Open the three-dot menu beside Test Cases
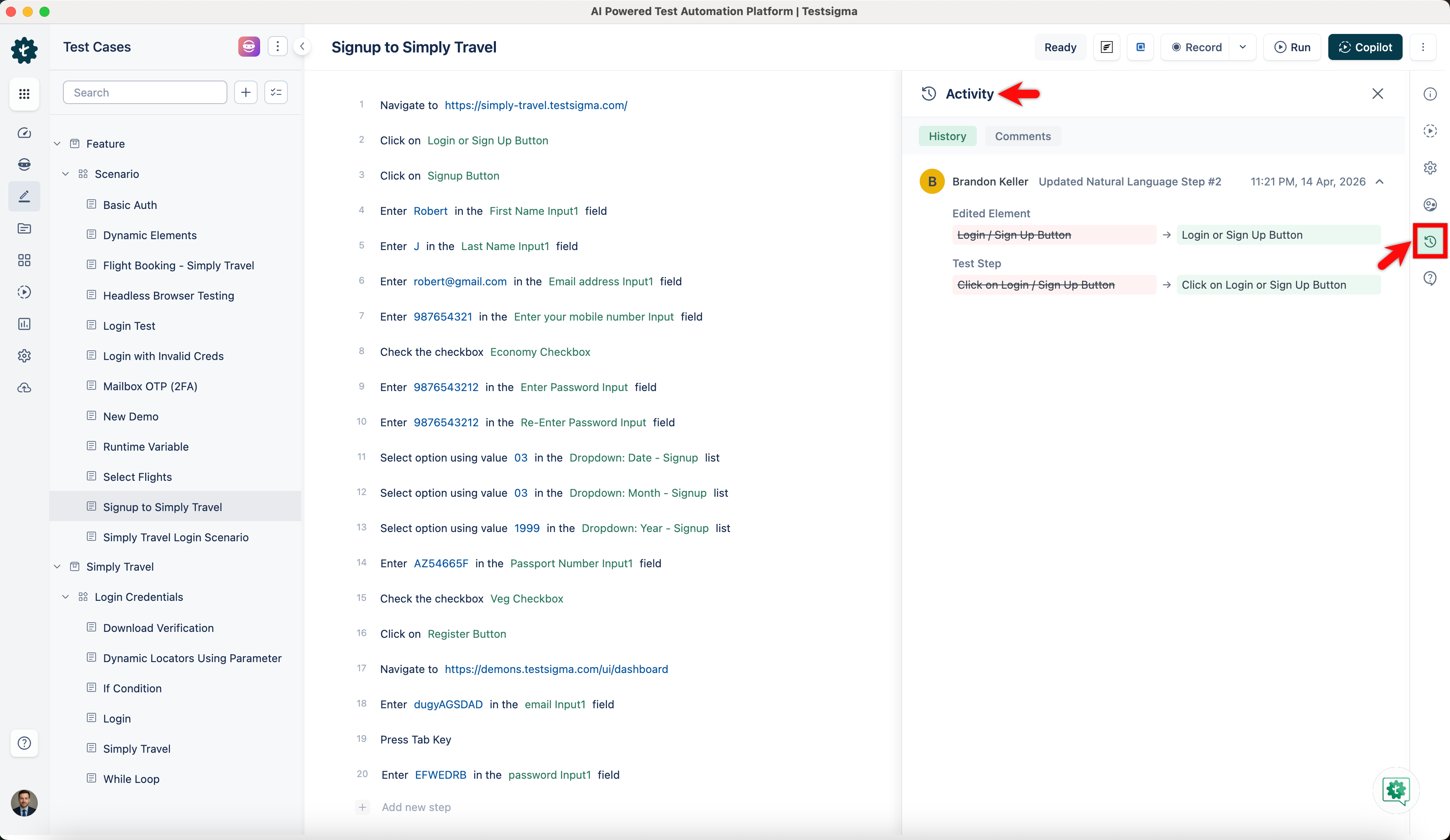Viewport: 1450px width, 840px height. [278, 46]
